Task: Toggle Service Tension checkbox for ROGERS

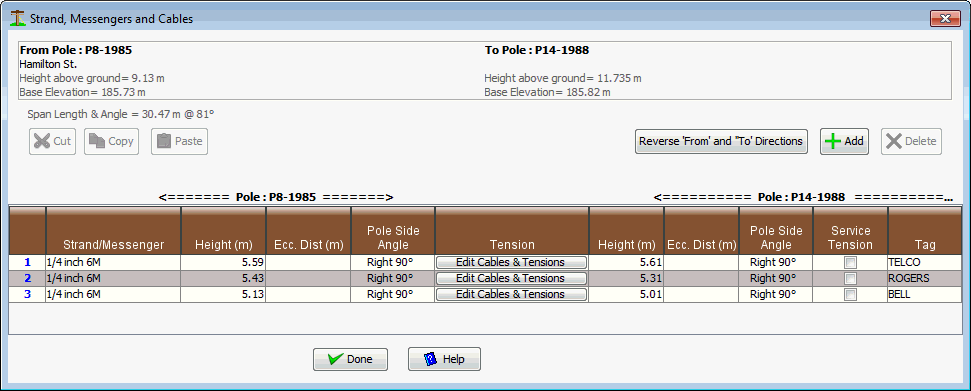Action: click(x=851, y=279)
